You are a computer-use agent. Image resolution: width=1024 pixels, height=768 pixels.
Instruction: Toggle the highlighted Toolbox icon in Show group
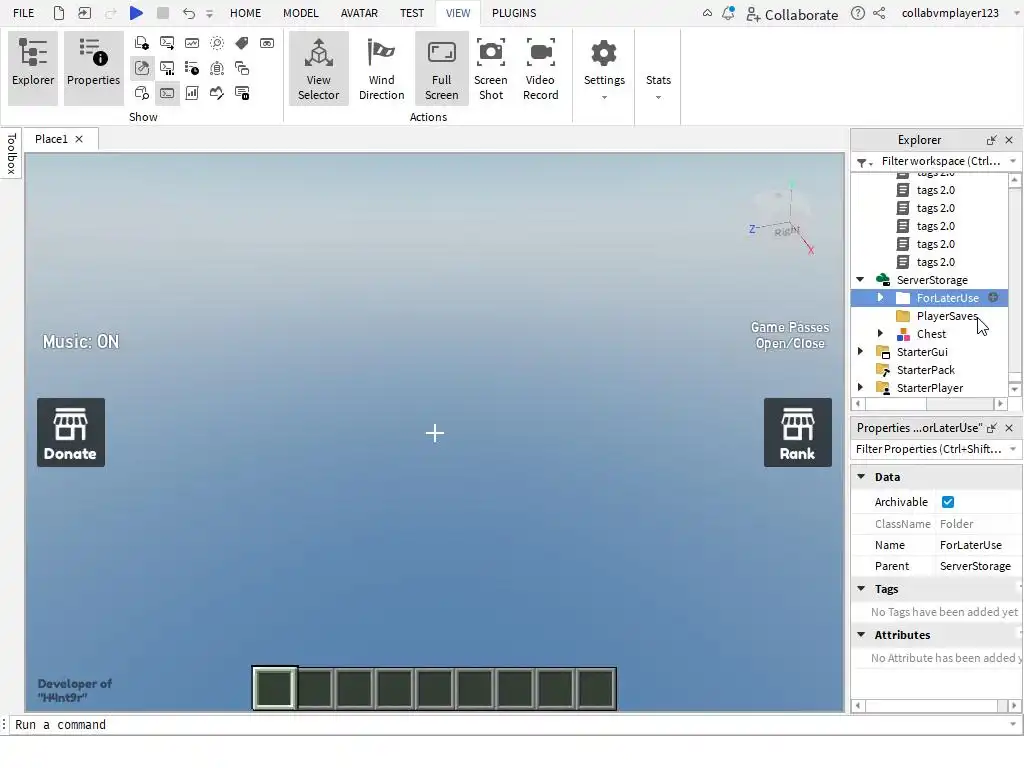click(x=142, y=68)
